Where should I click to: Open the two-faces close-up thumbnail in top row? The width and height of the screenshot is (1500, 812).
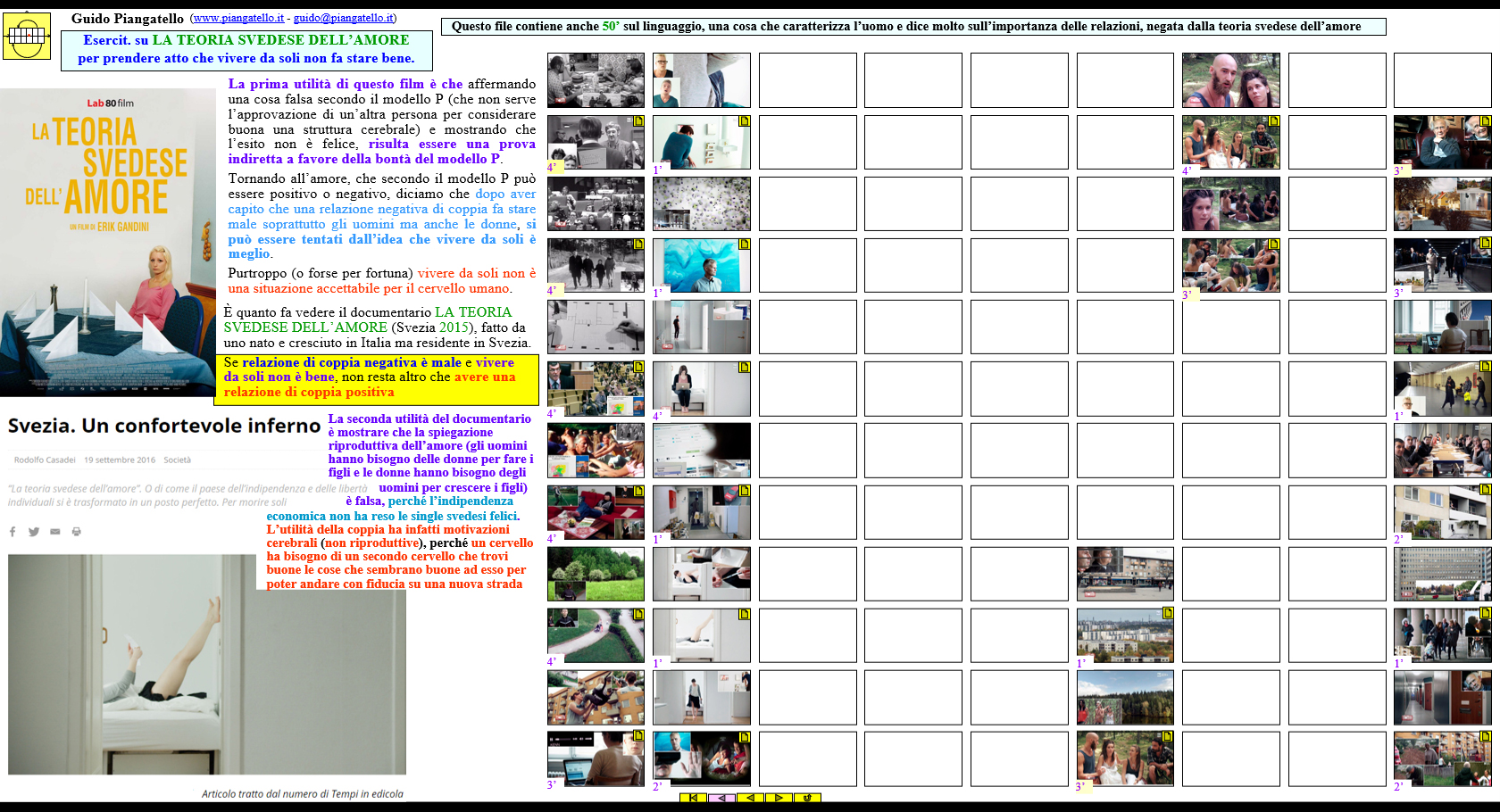[1230, 80]
